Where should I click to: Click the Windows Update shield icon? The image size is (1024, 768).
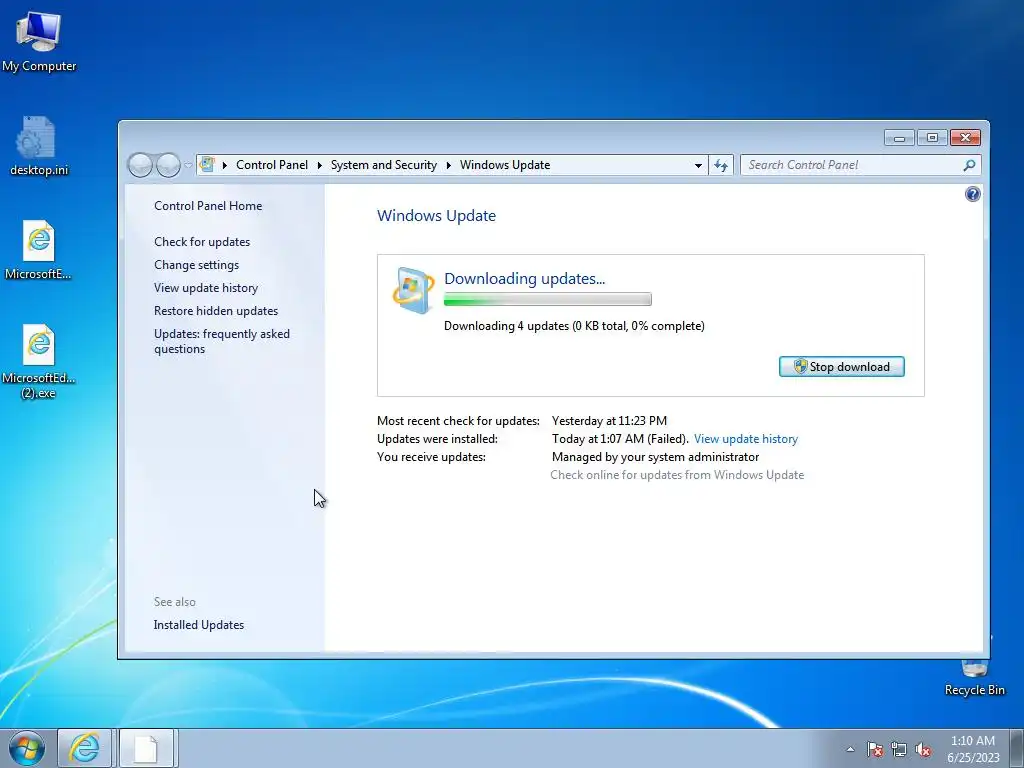tap(413, 290)
